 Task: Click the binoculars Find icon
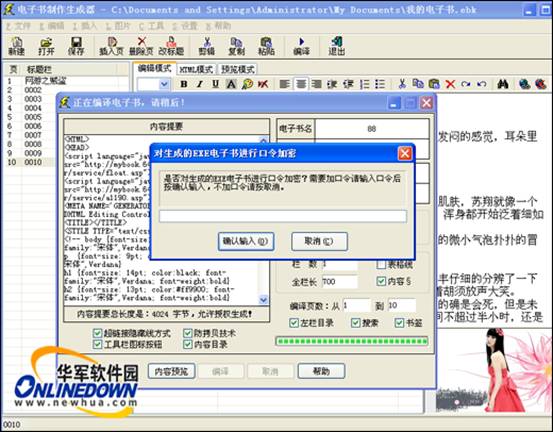click(x=503, y=84)
